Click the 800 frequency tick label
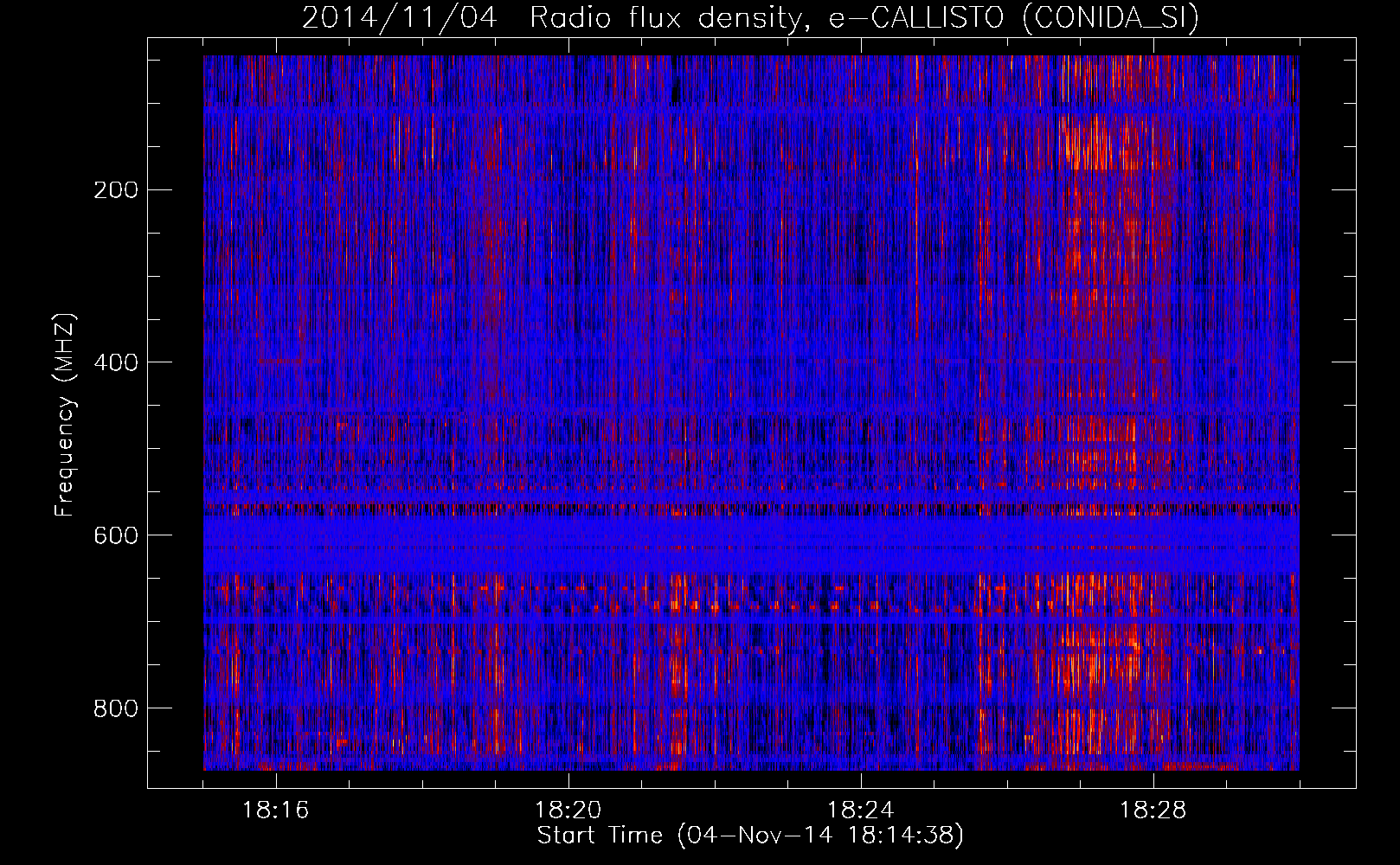Image resolution: width=1400 pixels, height=865 pixels. [x=116, y=708]
